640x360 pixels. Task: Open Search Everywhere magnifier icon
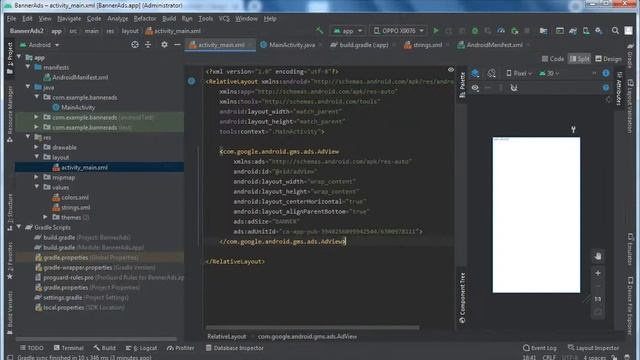pyautogui.click(x=615, y=31)
